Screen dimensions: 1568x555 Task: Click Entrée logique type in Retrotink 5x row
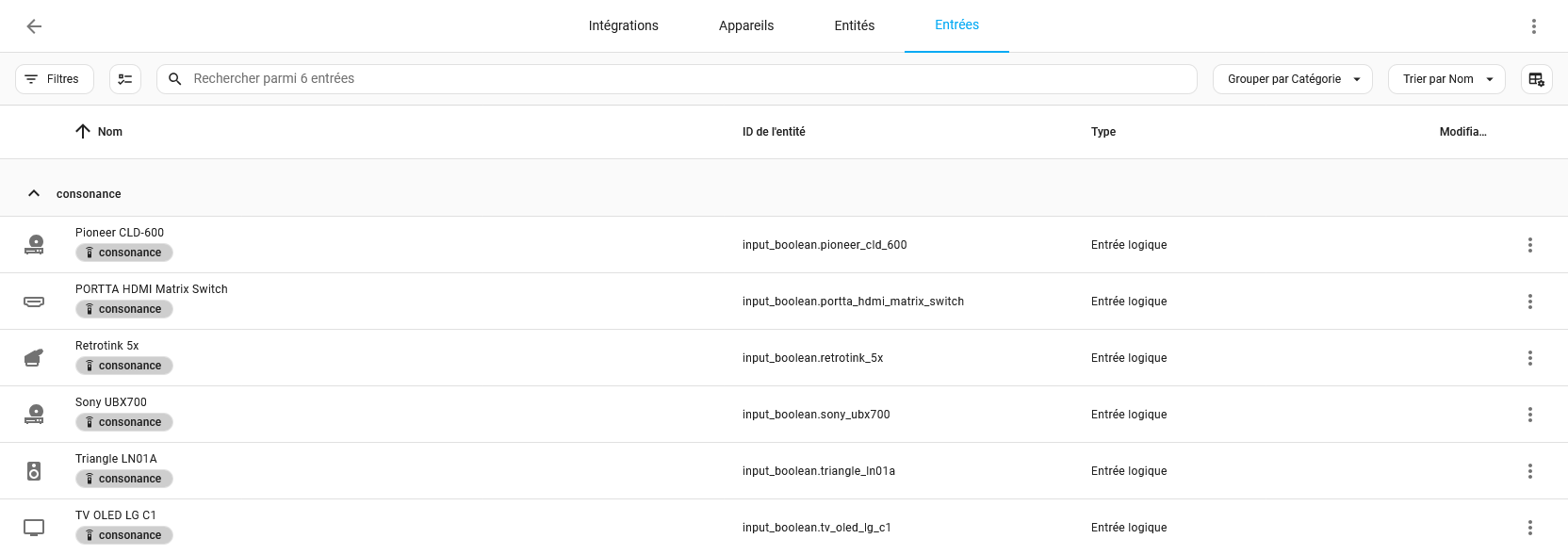click(1129, 358)
